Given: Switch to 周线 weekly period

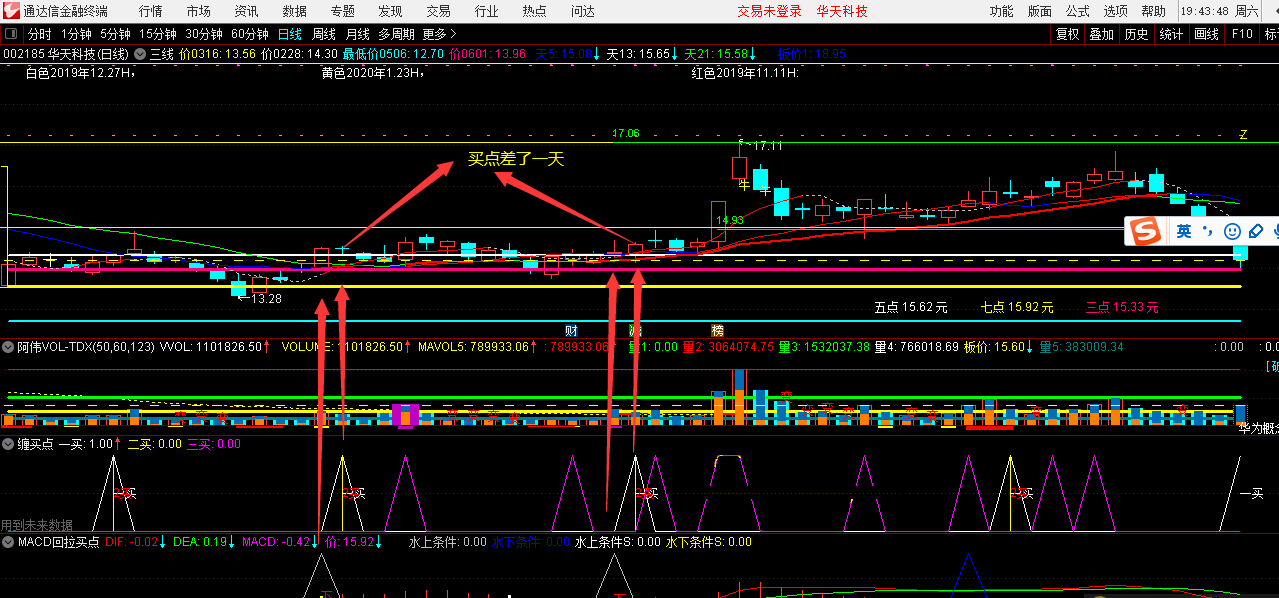Looking at the screenshot, I should [324, 34].
